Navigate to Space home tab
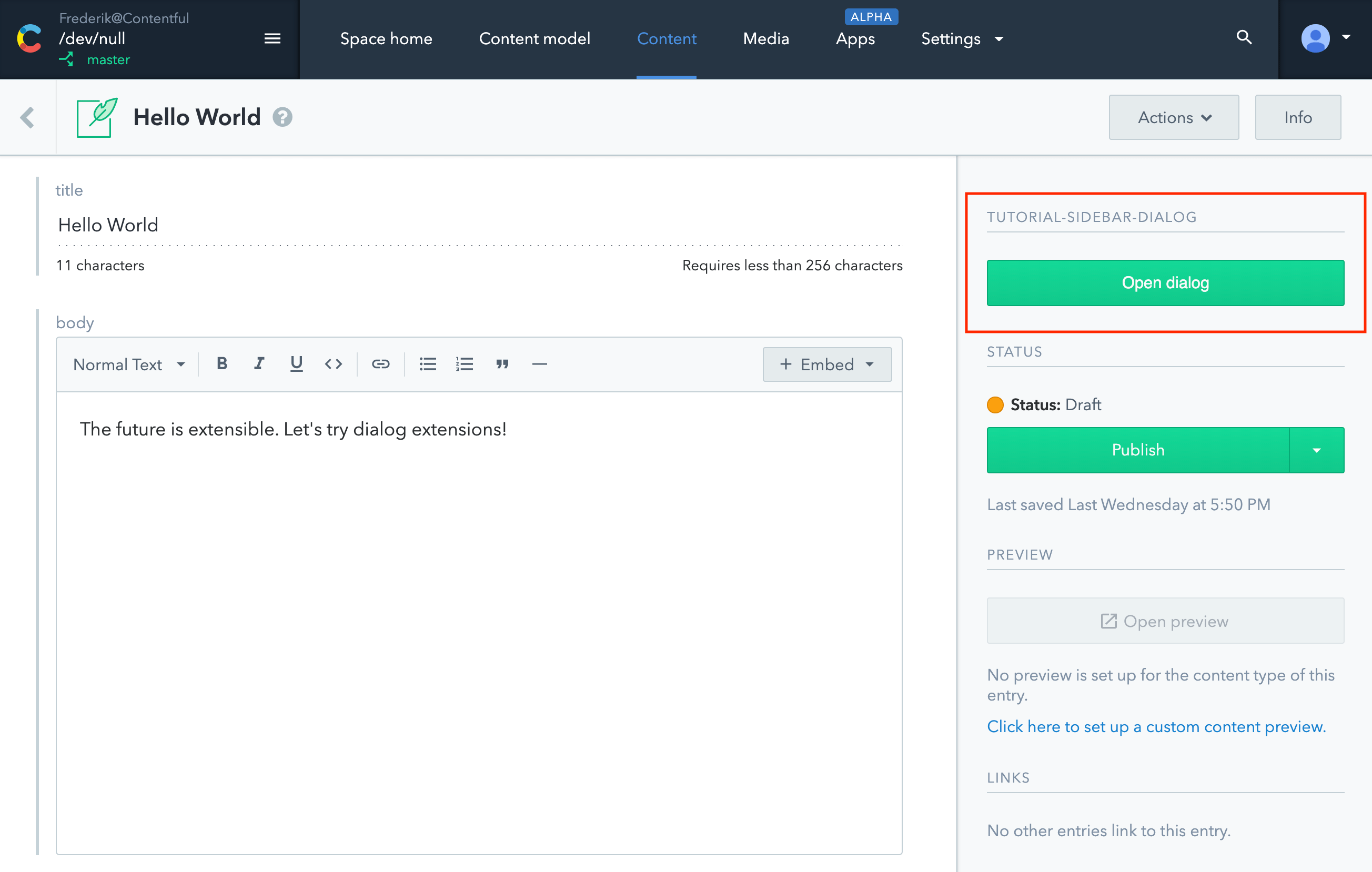This screenshot has height=872, width=1372. (386, 39)
